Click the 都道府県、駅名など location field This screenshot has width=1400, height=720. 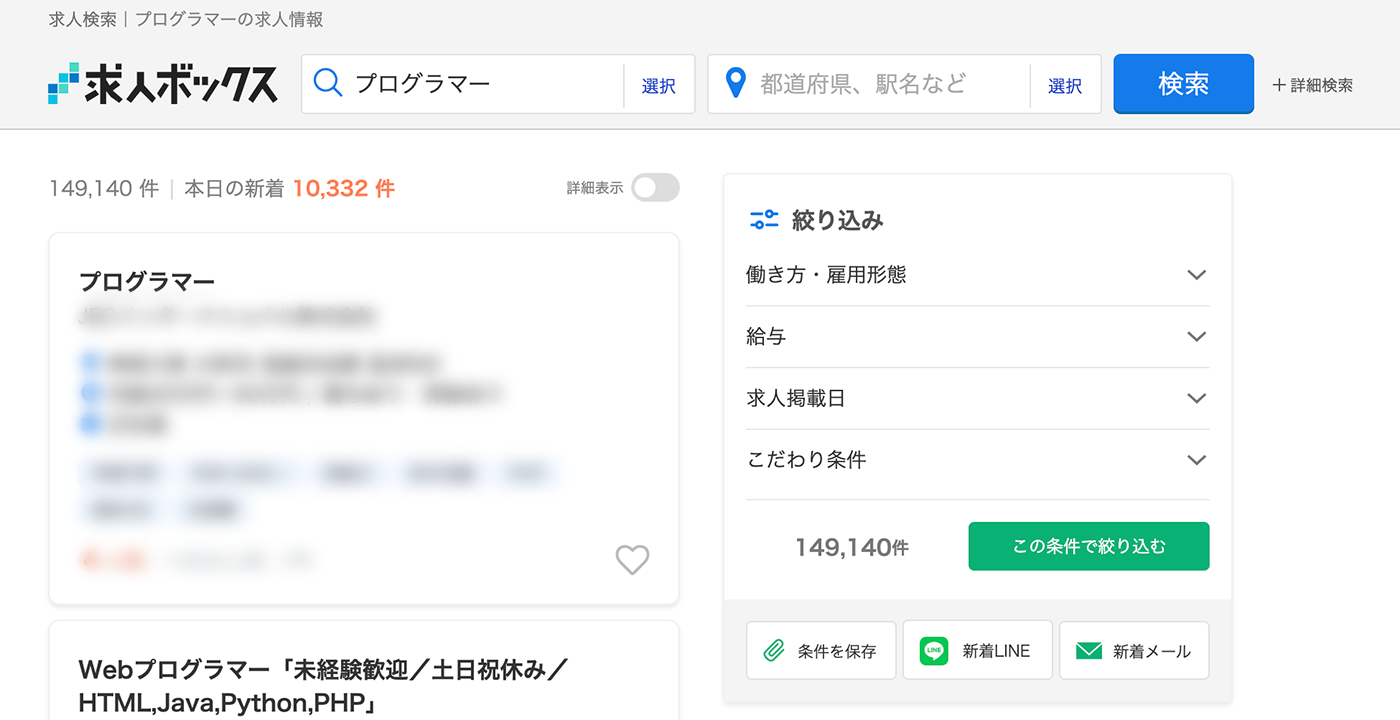tap(868, 84)
